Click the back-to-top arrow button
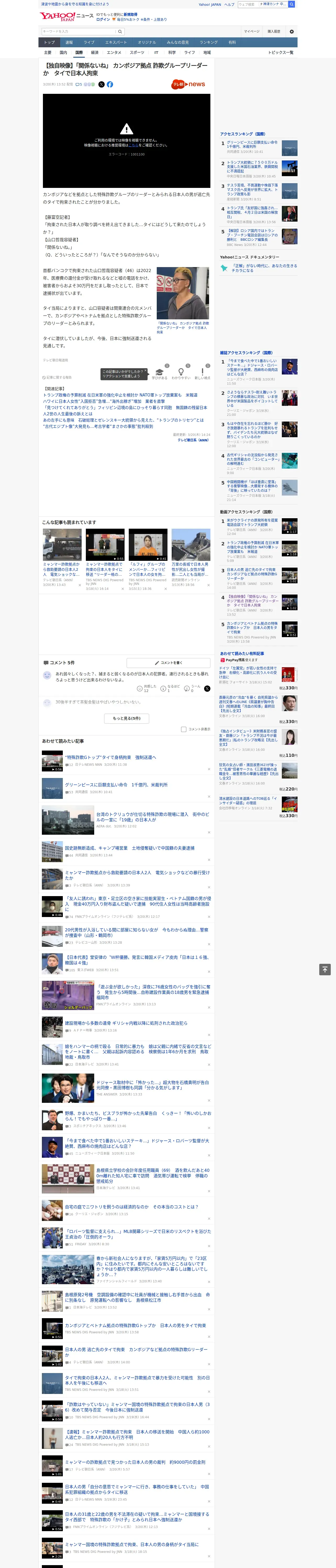Screen dimensions: 336x1568 tap(325, 970)
